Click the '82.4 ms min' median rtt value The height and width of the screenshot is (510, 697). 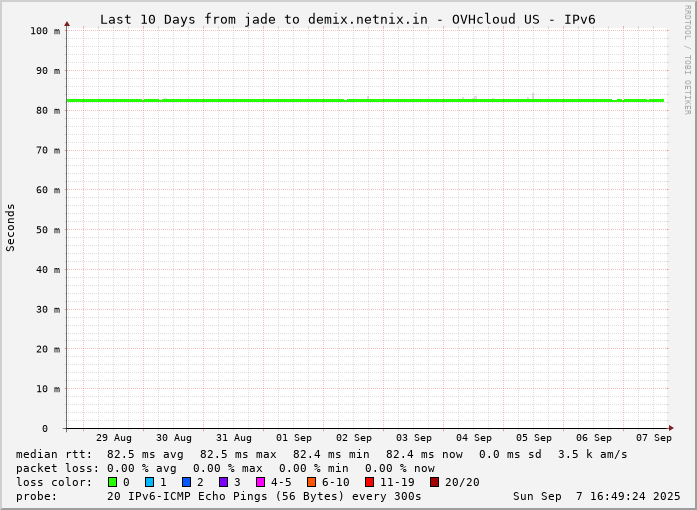pyautogui.click(x=331, y=454)
